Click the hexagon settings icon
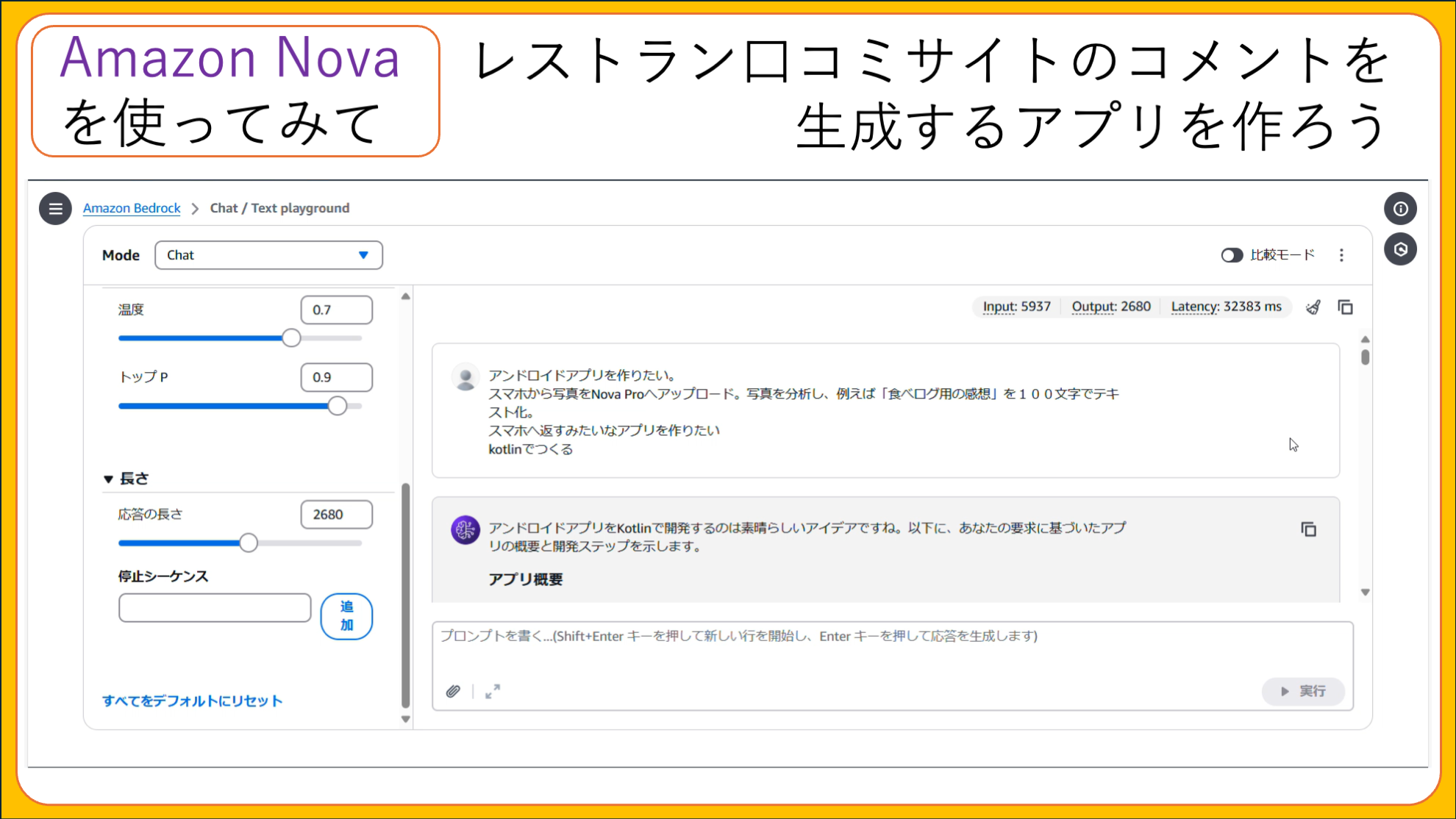 pyautogui.click(x=1400, y=249)
